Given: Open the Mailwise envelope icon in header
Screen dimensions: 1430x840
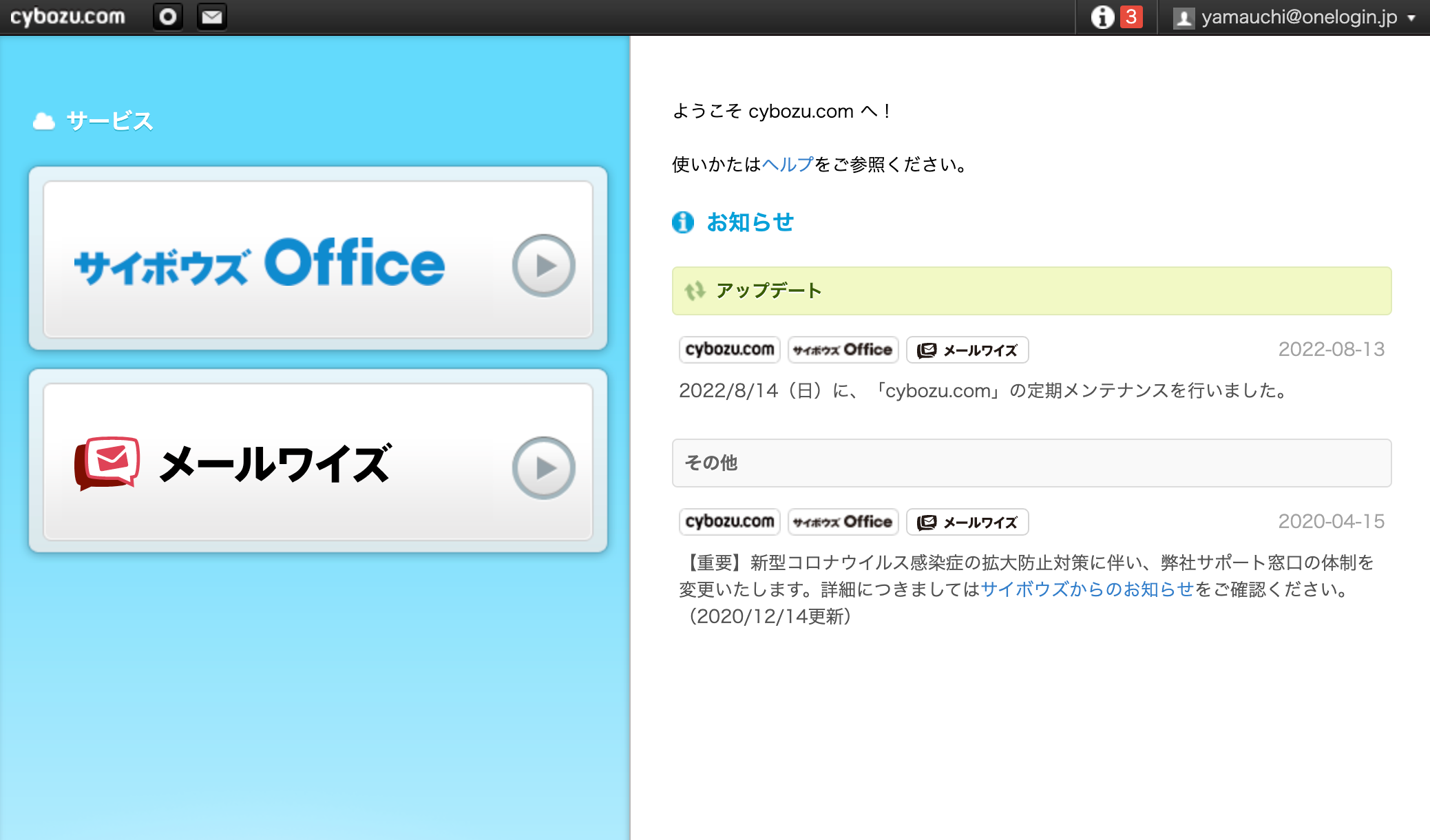Looking at the screenshot, I should pos(212,17).
